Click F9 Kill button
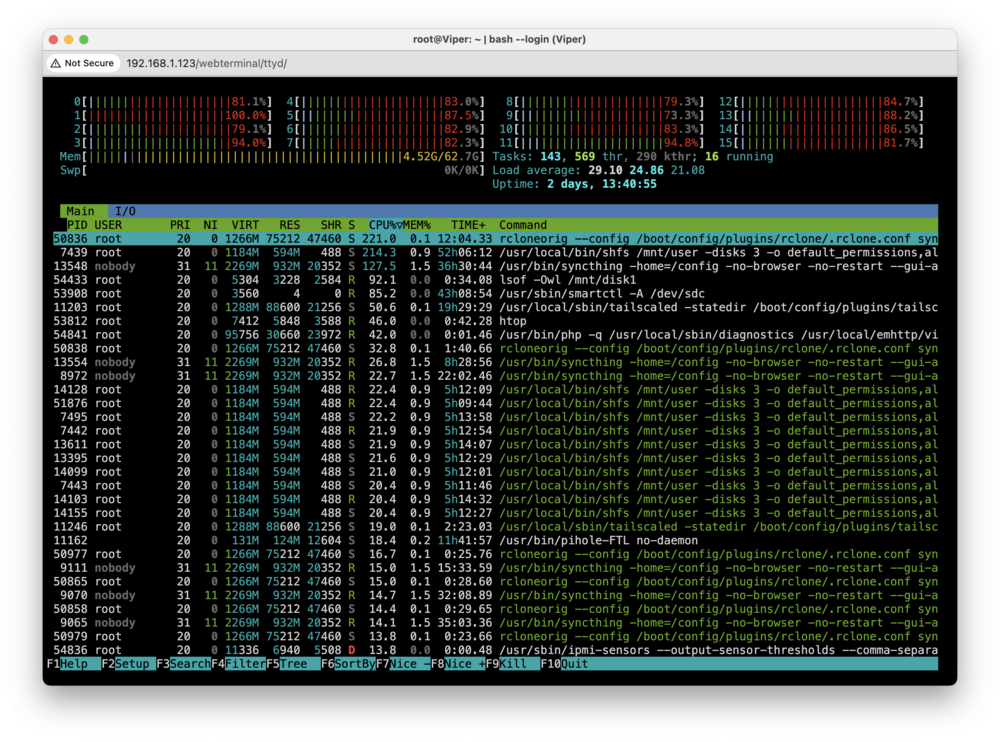 (x=513, y=664)
